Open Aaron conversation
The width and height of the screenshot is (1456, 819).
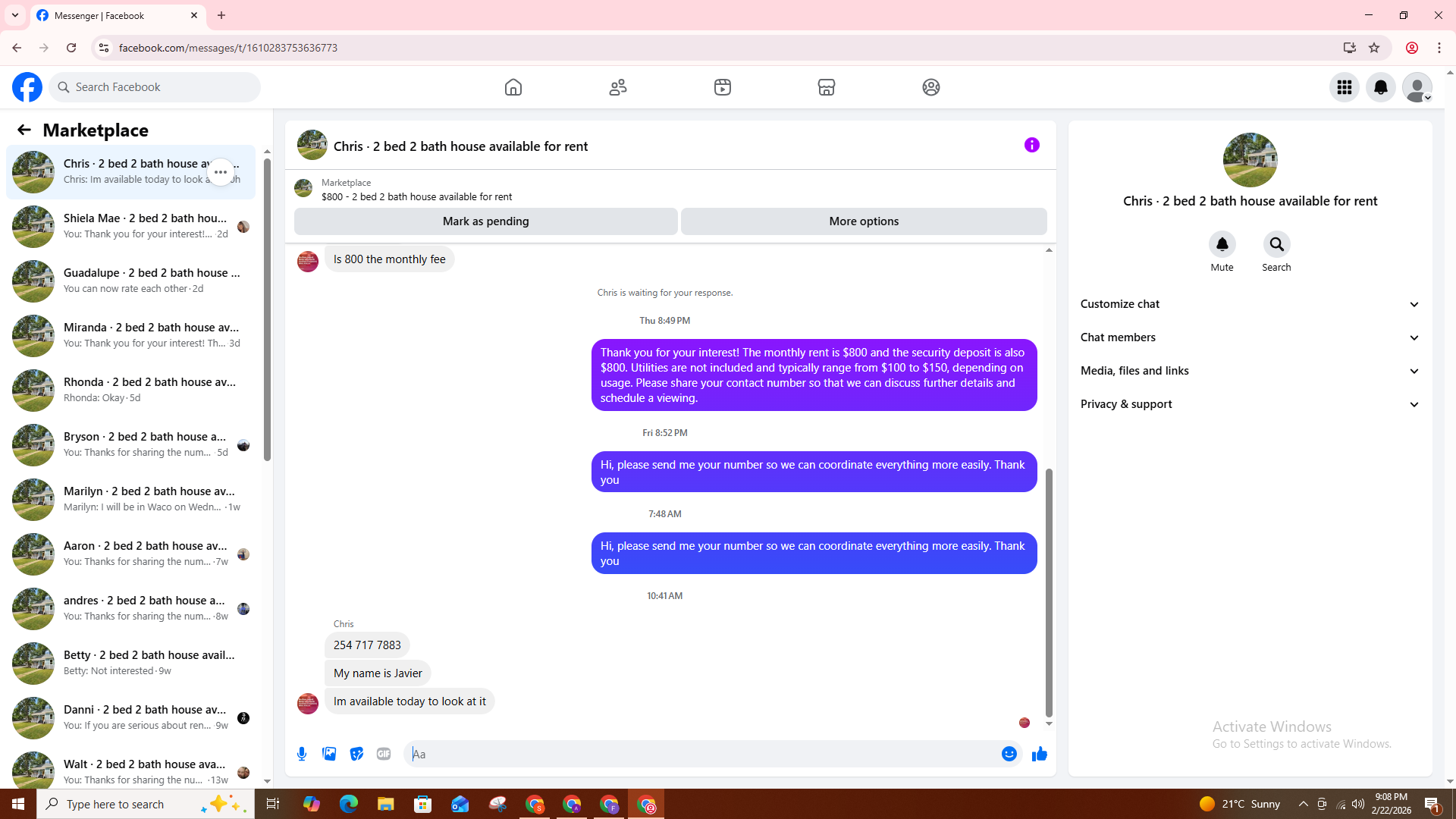click(131, 554)
